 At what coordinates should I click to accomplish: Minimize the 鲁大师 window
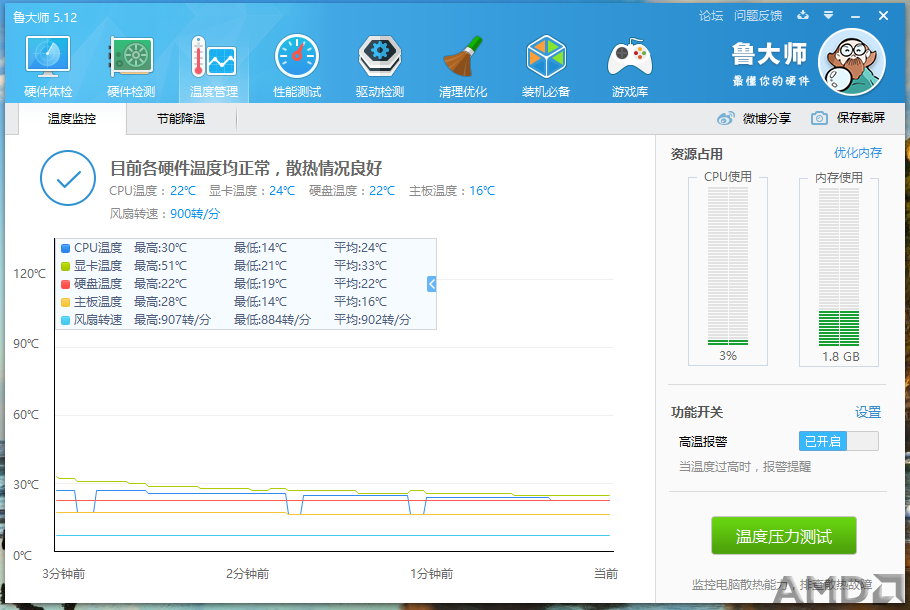[855, 16]
